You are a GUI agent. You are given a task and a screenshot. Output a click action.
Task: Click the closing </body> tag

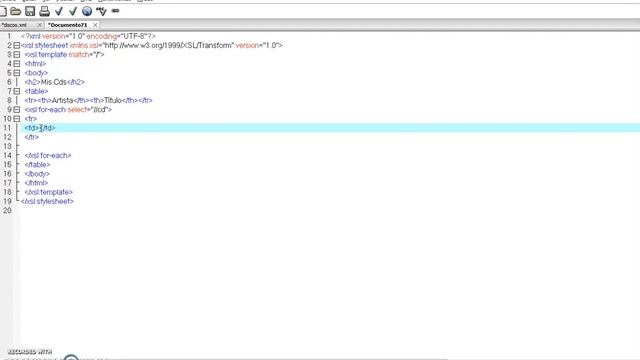coord(37,174)
